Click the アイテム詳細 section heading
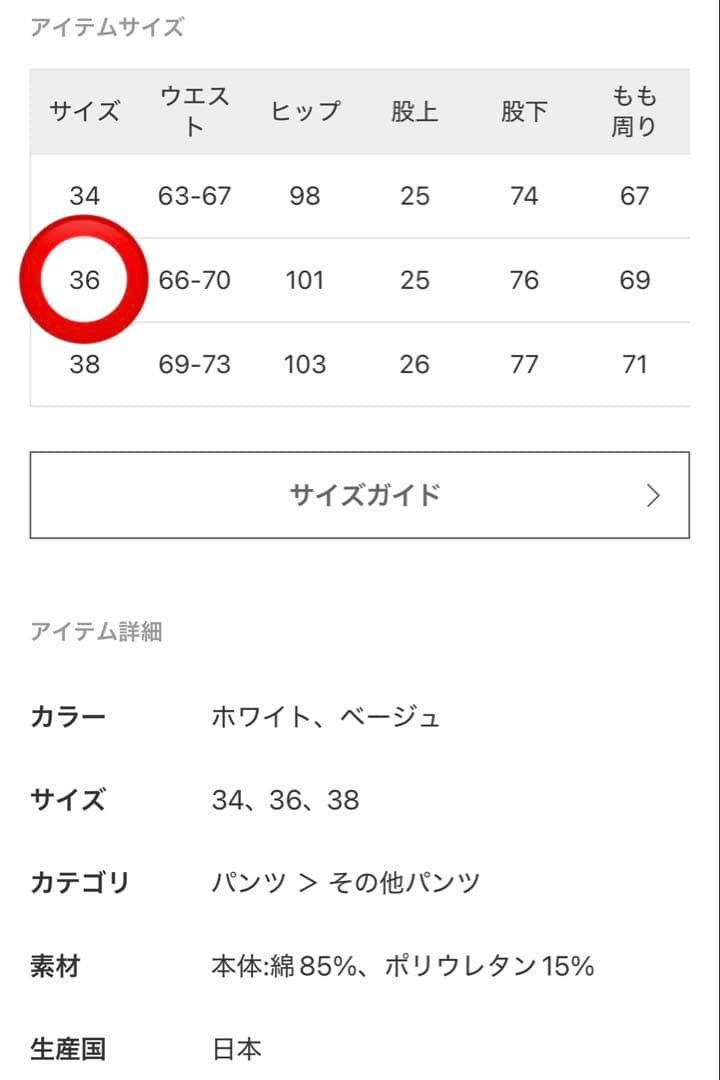Image resolution: width=720 pixels, height=1080 pixels. tap(96, 632)
